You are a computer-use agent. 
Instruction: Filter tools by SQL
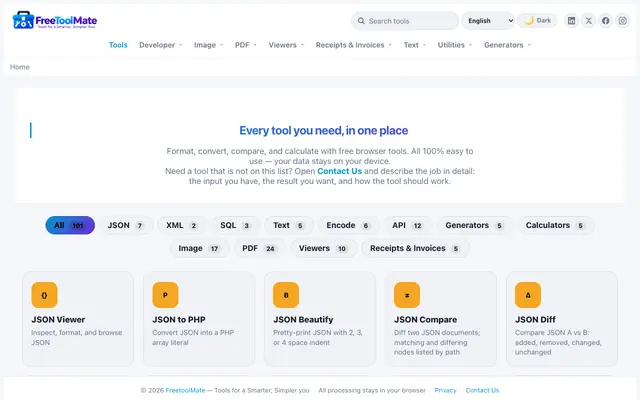click(x=236, y=225)
